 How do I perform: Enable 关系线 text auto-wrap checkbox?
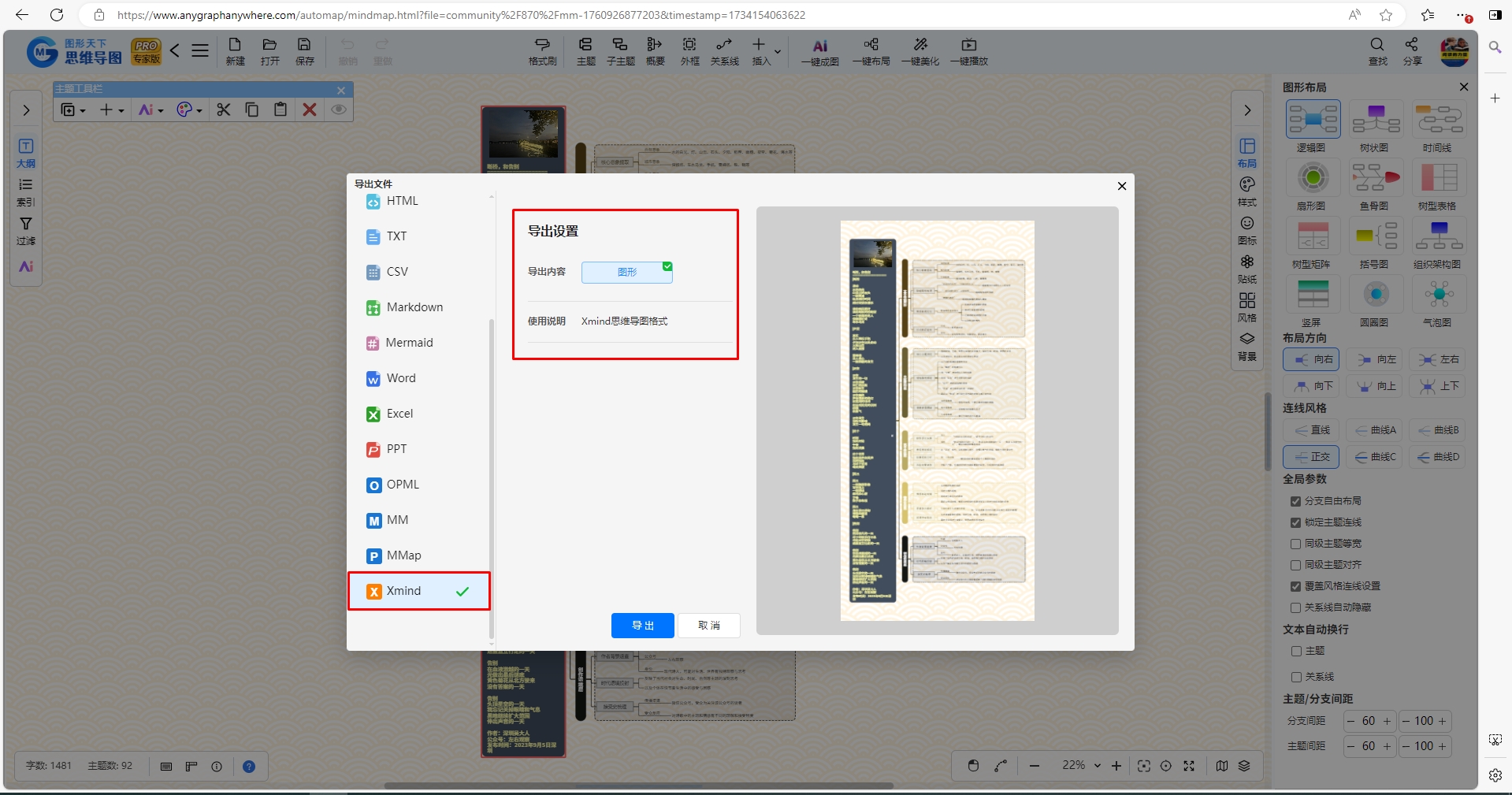click(1295, 677)
